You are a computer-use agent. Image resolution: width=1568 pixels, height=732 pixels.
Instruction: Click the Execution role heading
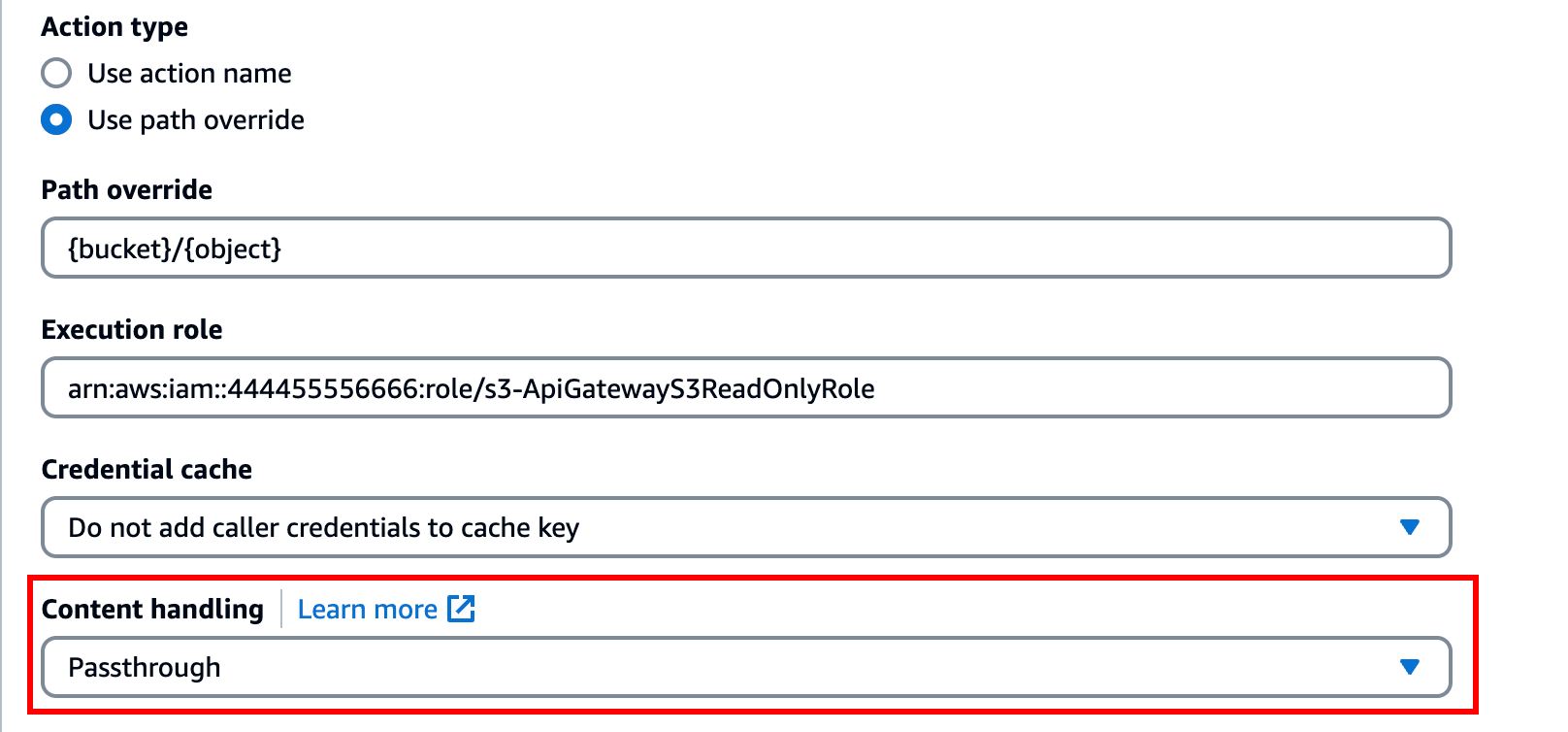tap(131, 329)
